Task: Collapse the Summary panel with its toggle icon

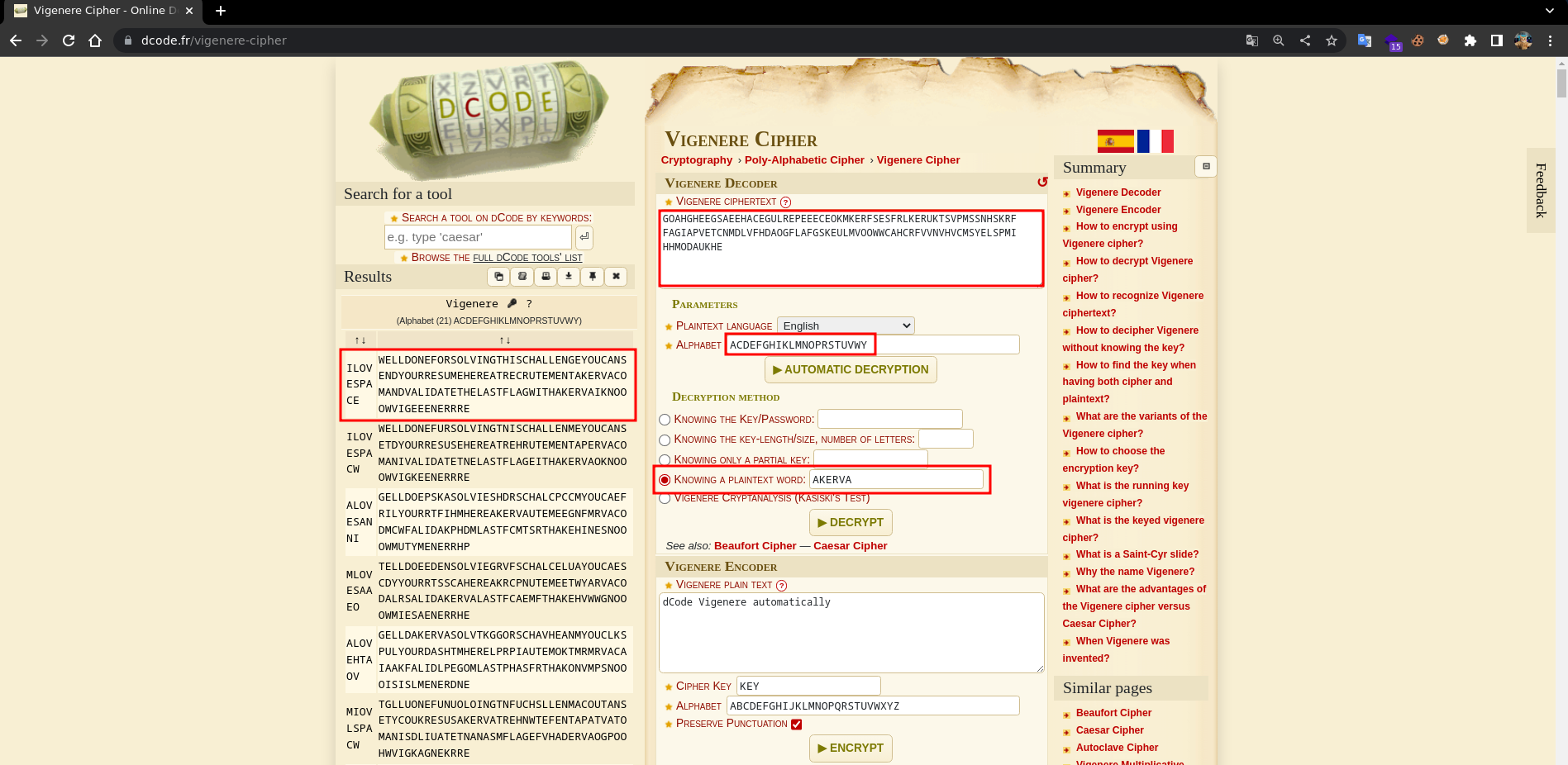Action: coord(1206,167)
